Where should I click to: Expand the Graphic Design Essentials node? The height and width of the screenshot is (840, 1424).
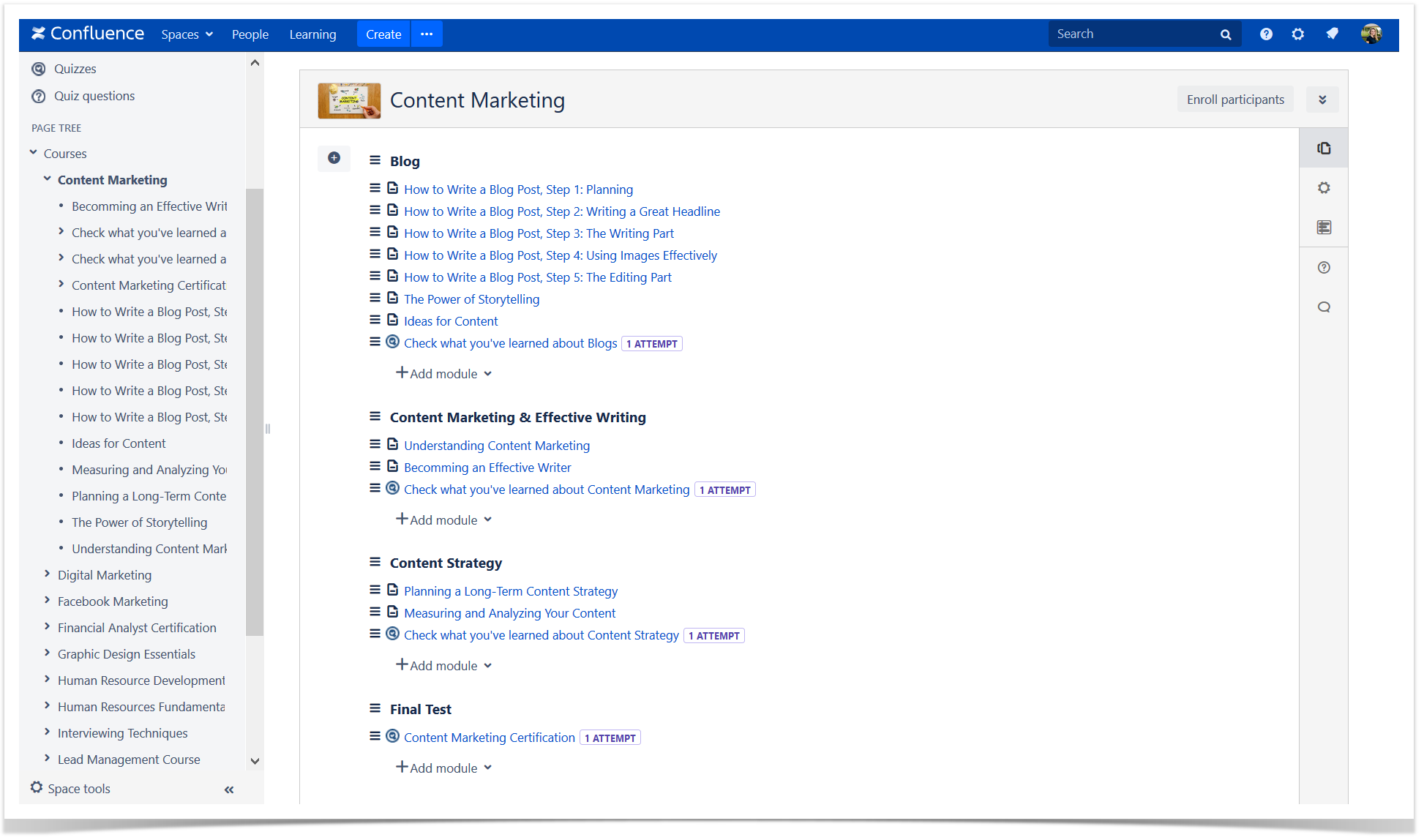[x=48, y=653]
